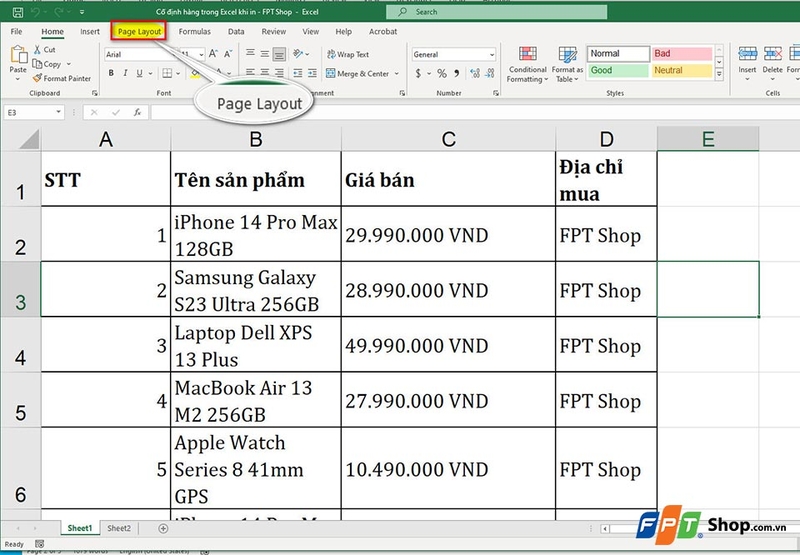Click the Orientation text angle icon

click(x=298, y=53)
